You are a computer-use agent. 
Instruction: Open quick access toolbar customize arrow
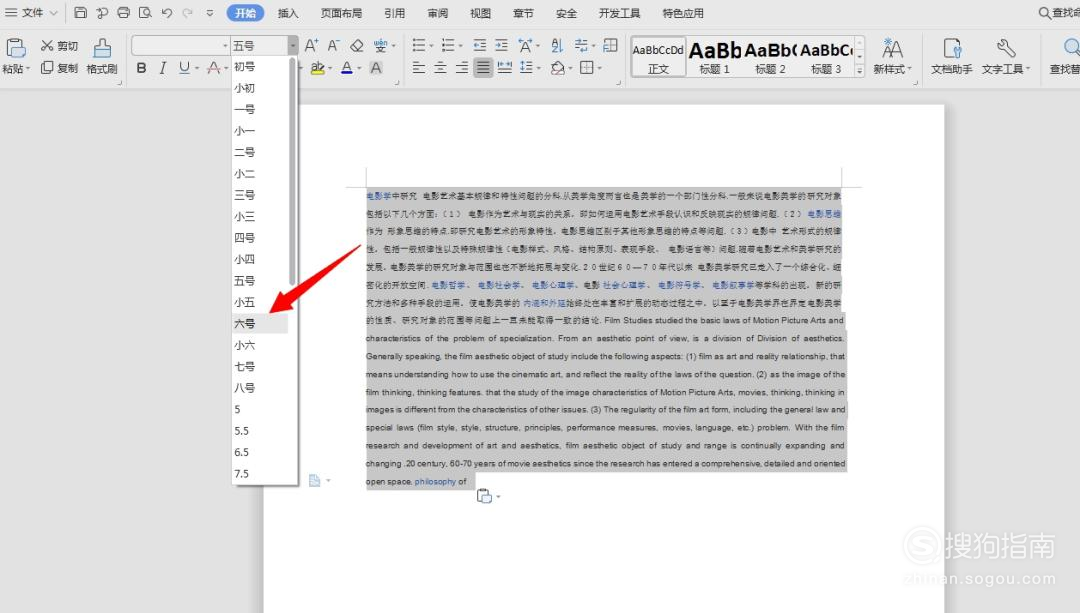(210, 12)
